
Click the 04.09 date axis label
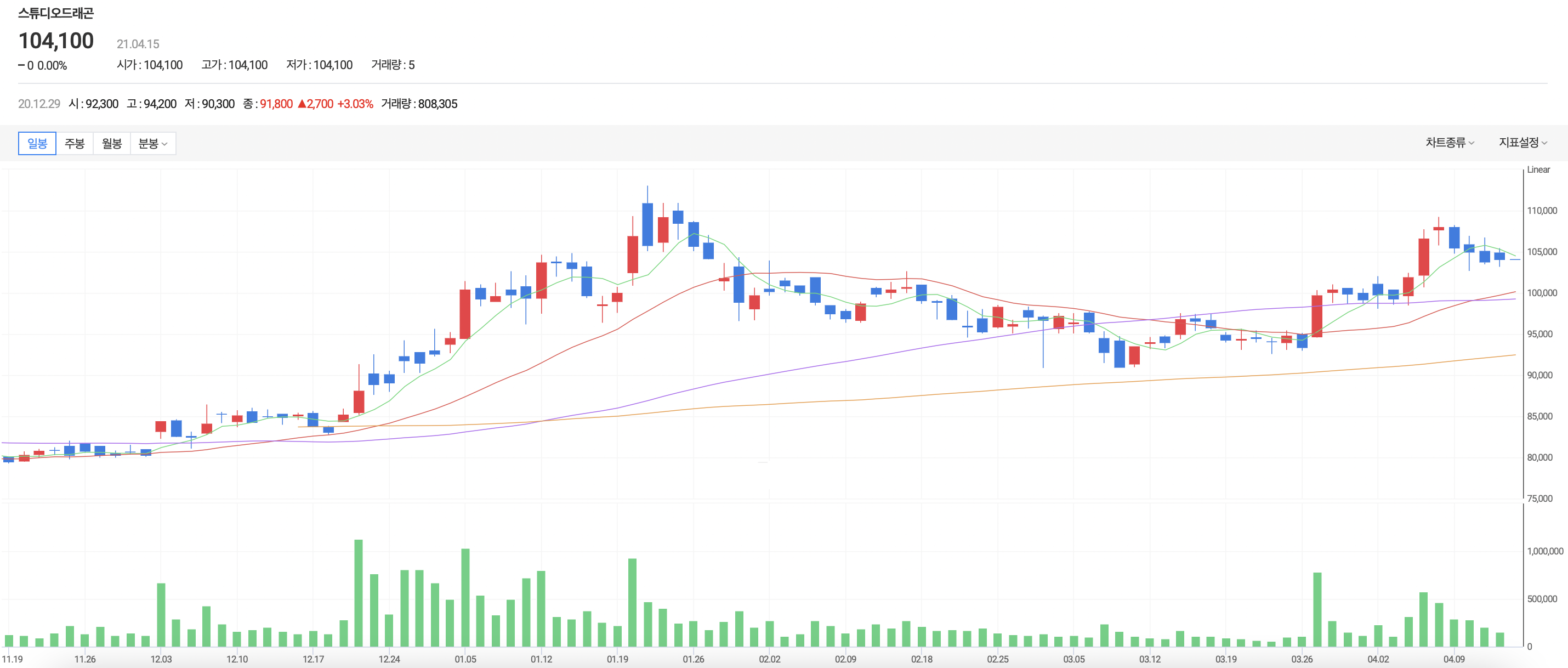[x=1453, y=659]
